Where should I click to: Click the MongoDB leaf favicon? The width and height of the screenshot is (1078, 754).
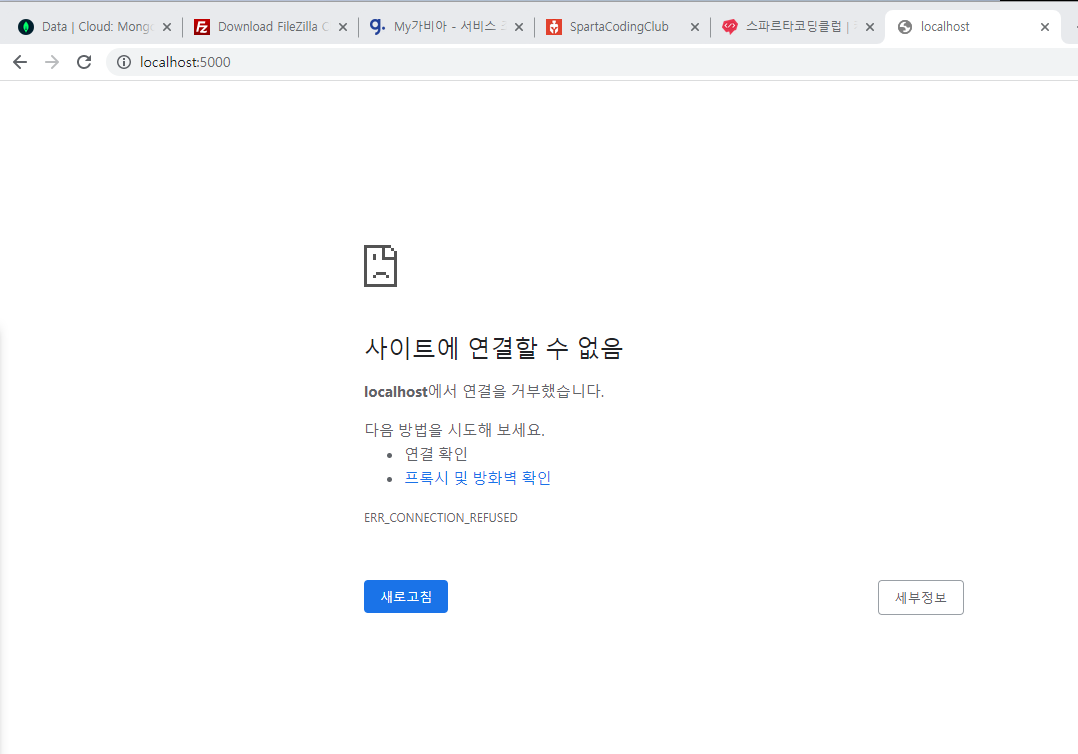pos(25,27)
